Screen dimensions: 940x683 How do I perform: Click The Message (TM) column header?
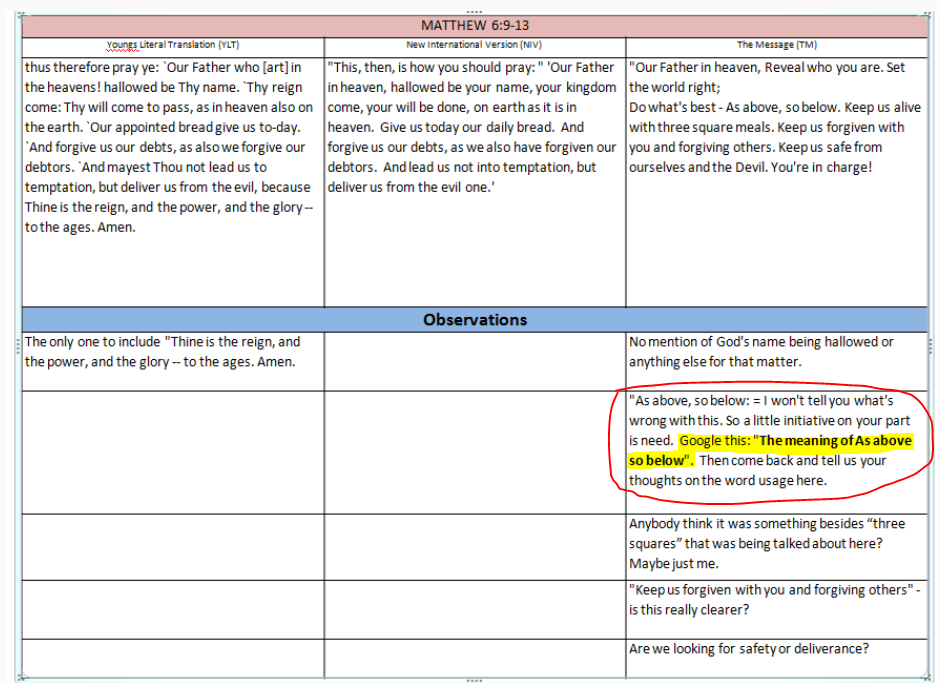point(777,46)
